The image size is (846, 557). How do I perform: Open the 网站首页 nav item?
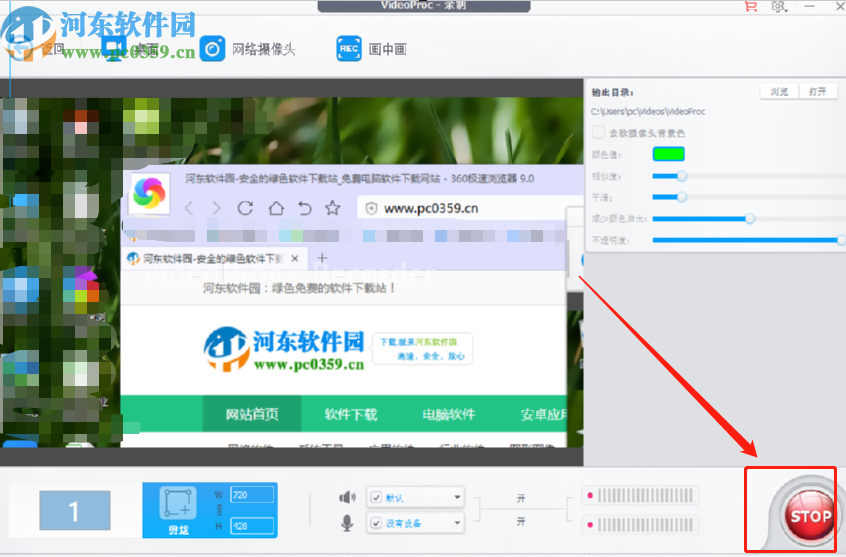point(252,414)
